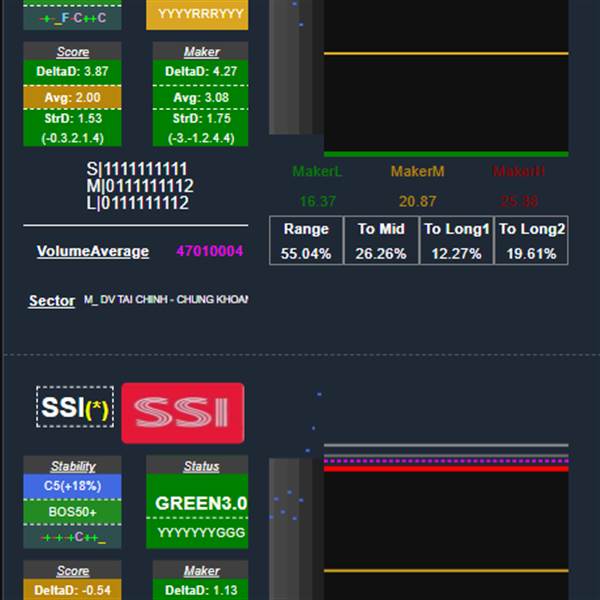
Task: Click Score header above DeltaD: 3.87
Action: point(73,52)
